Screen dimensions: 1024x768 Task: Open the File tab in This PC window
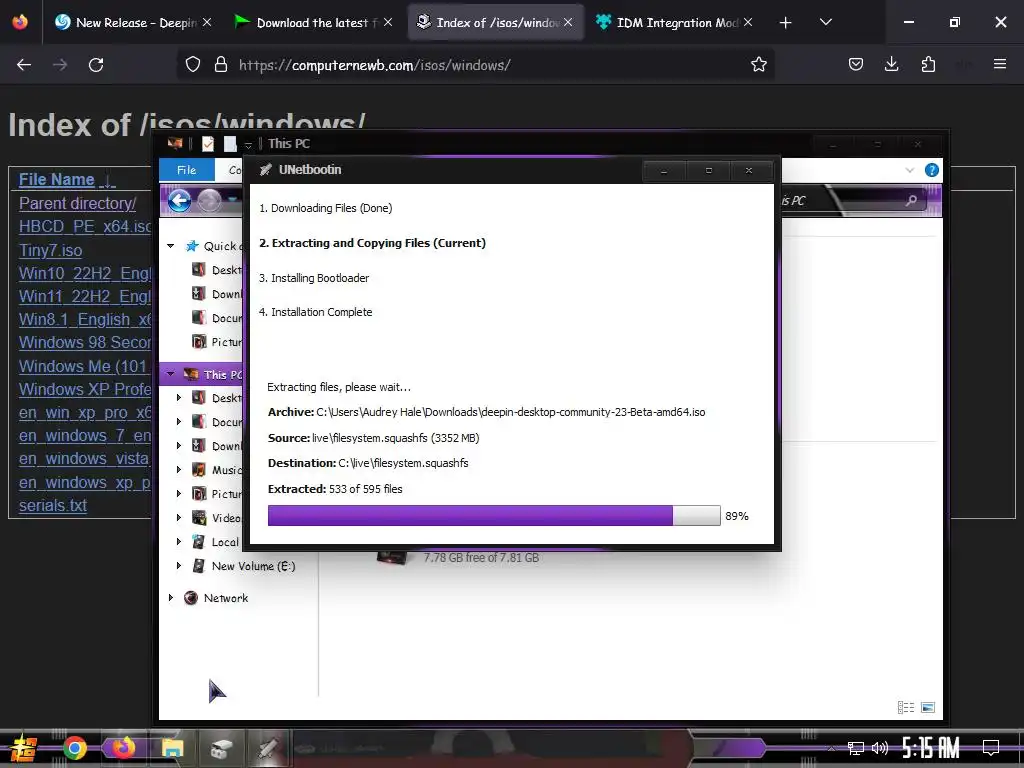pyautogui.click(x=186, y=170)
